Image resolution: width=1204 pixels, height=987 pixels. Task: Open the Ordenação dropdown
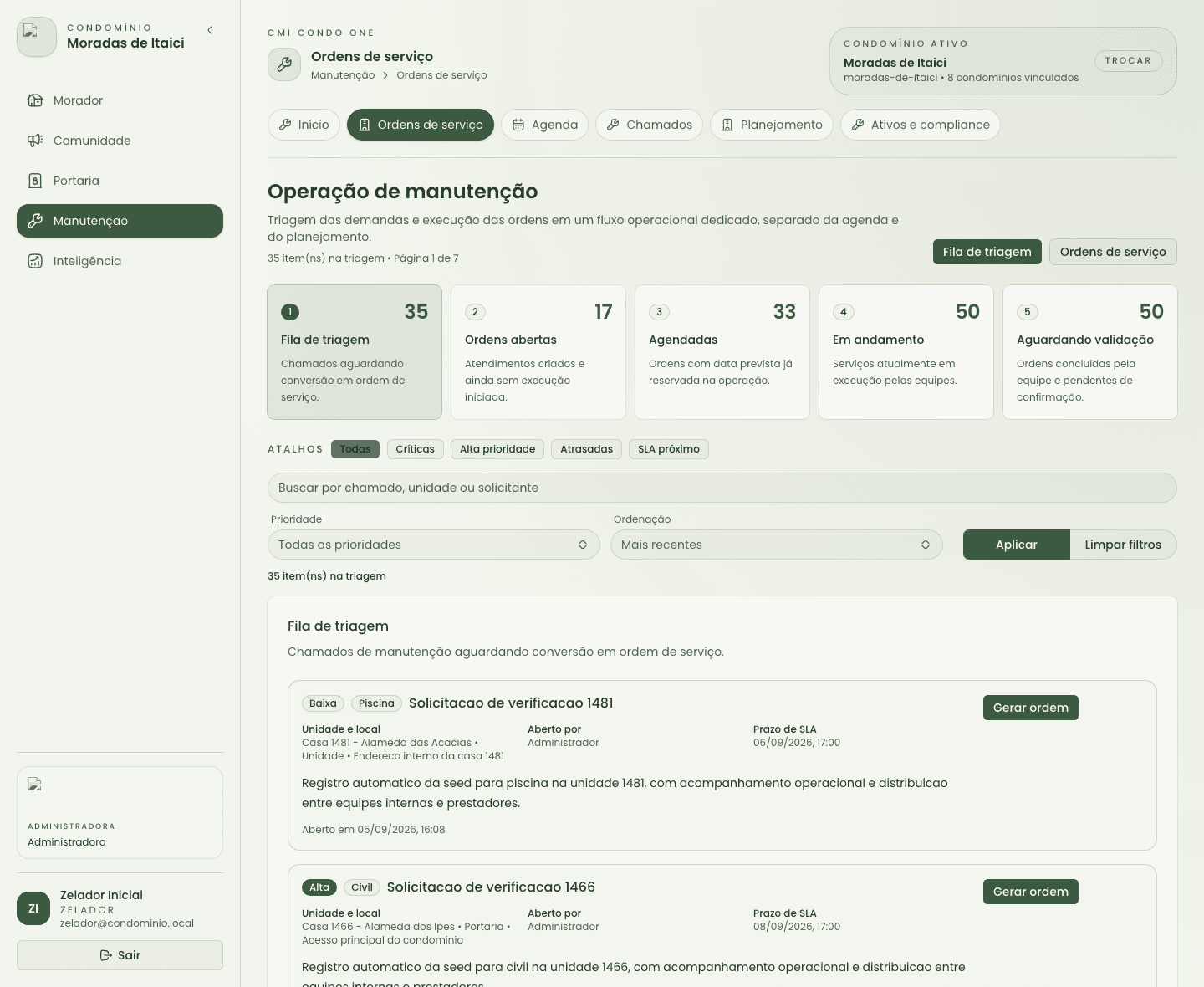point(777,545)
